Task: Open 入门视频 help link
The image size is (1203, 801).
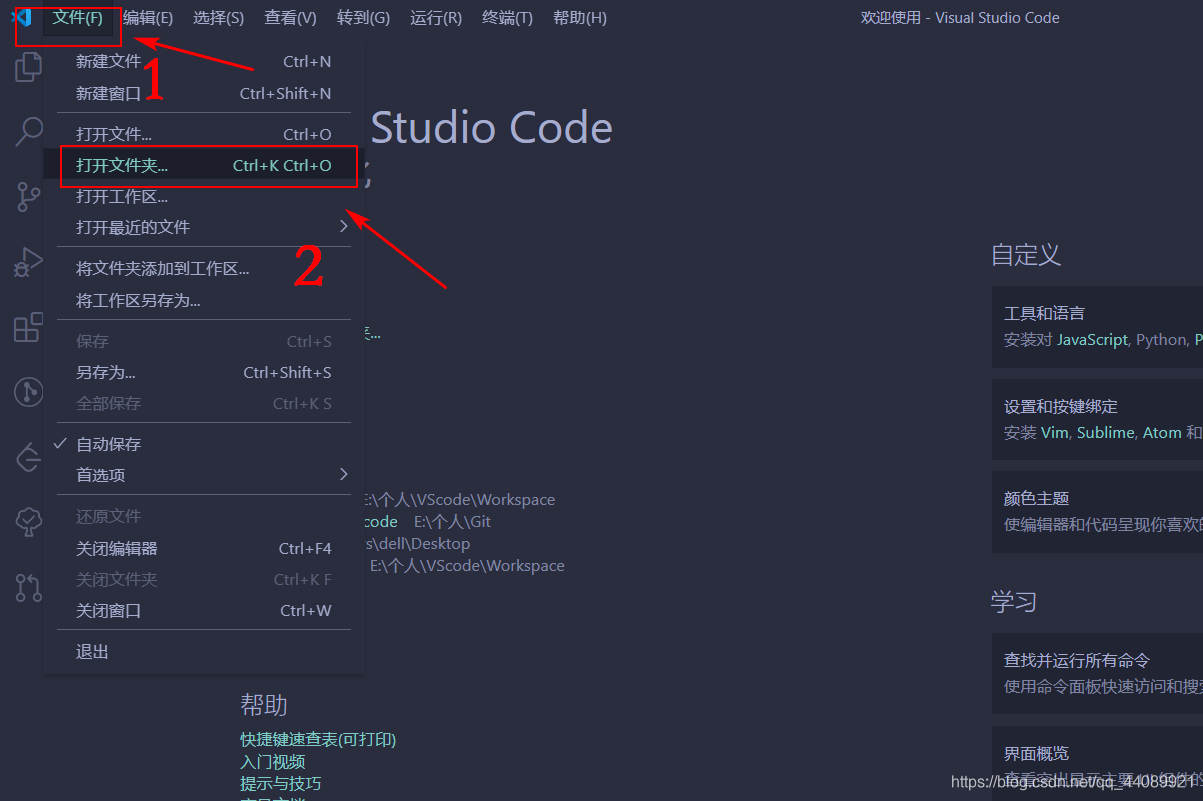Action: coord(273,762)
